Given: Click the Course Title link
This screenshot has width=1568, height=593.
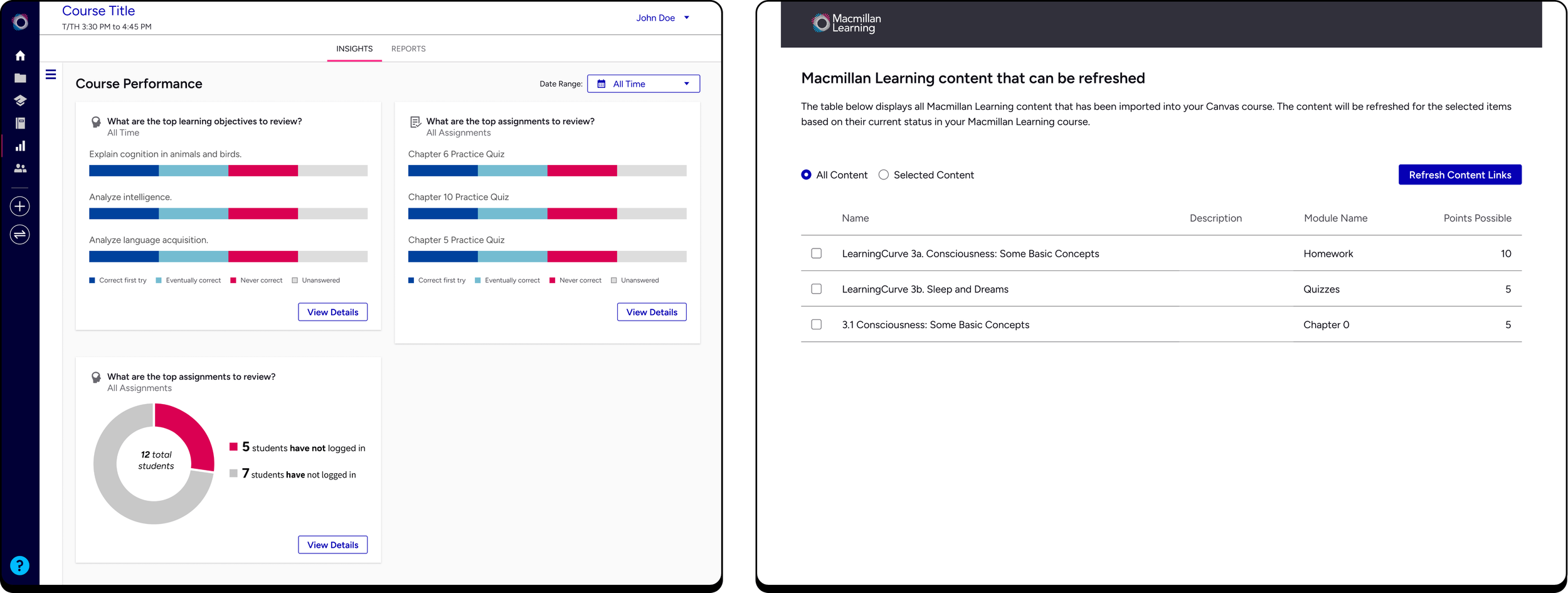Looking at the screenshot, I should [98, 11].
